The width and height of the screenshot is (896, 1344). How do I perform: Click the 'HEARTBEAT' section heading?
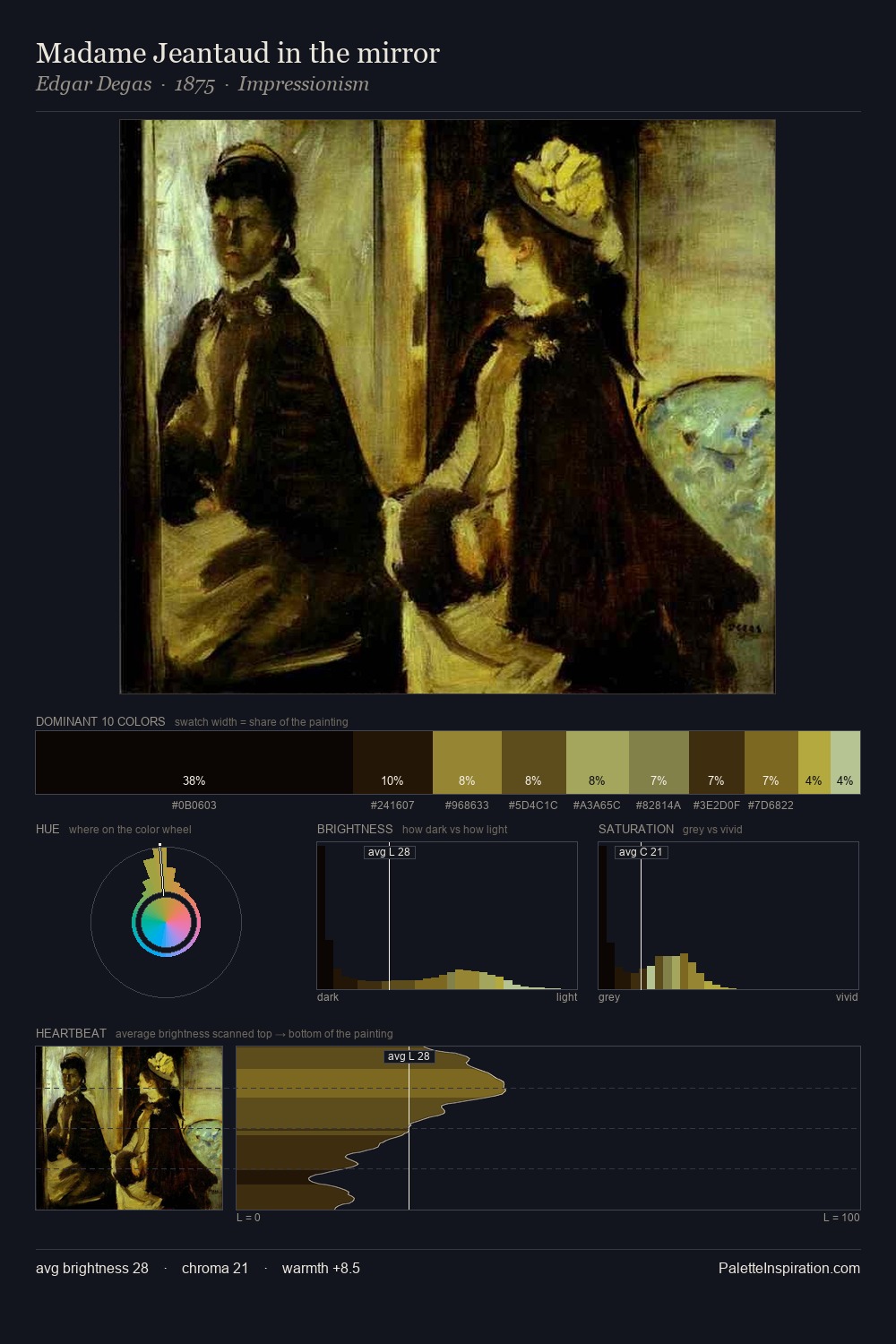[71, 1033]
